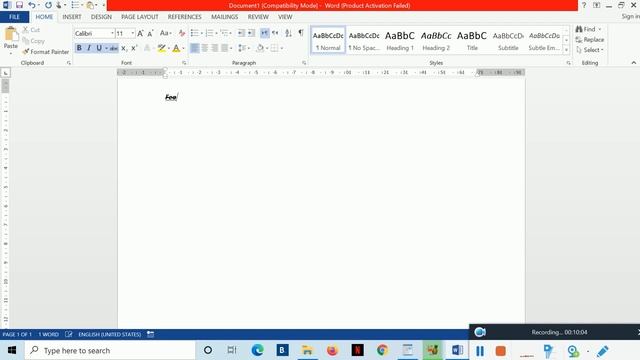The image size is (640, 360).
Task: Apply the Title style
Action: [x=472, y=40]
